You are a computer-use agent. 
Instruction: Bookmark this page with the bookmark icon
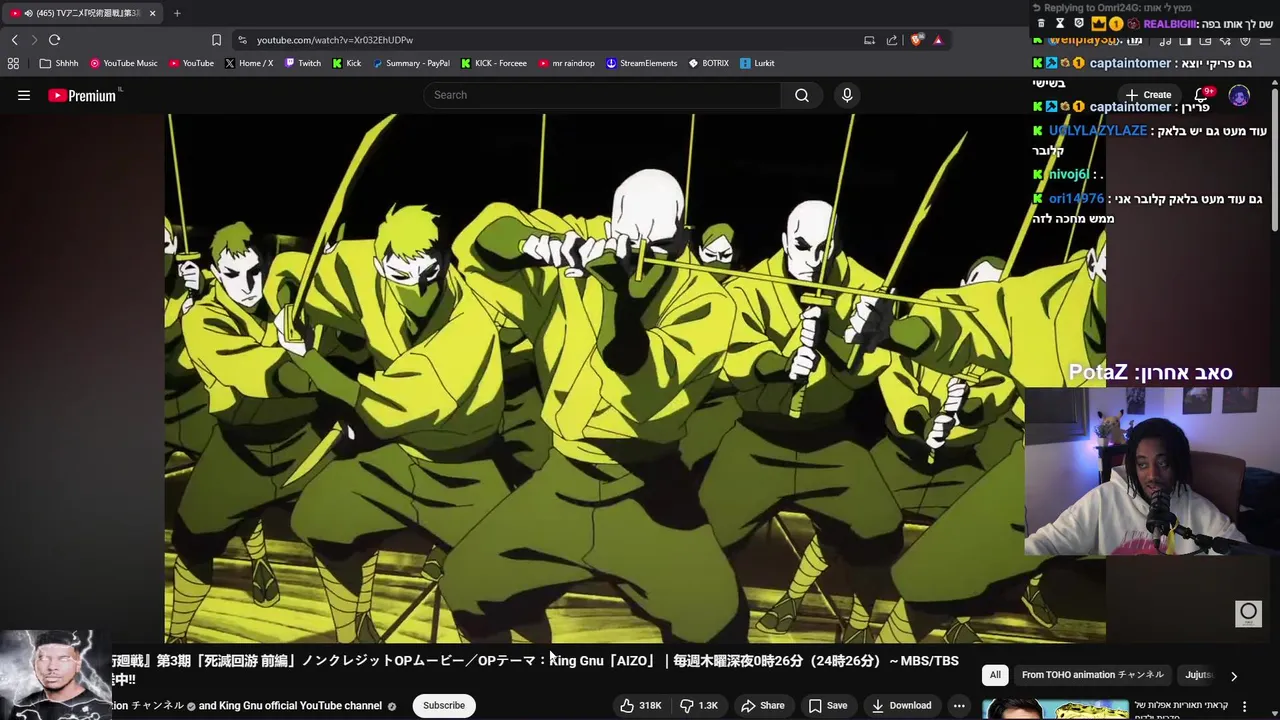[x=216, y=40]
